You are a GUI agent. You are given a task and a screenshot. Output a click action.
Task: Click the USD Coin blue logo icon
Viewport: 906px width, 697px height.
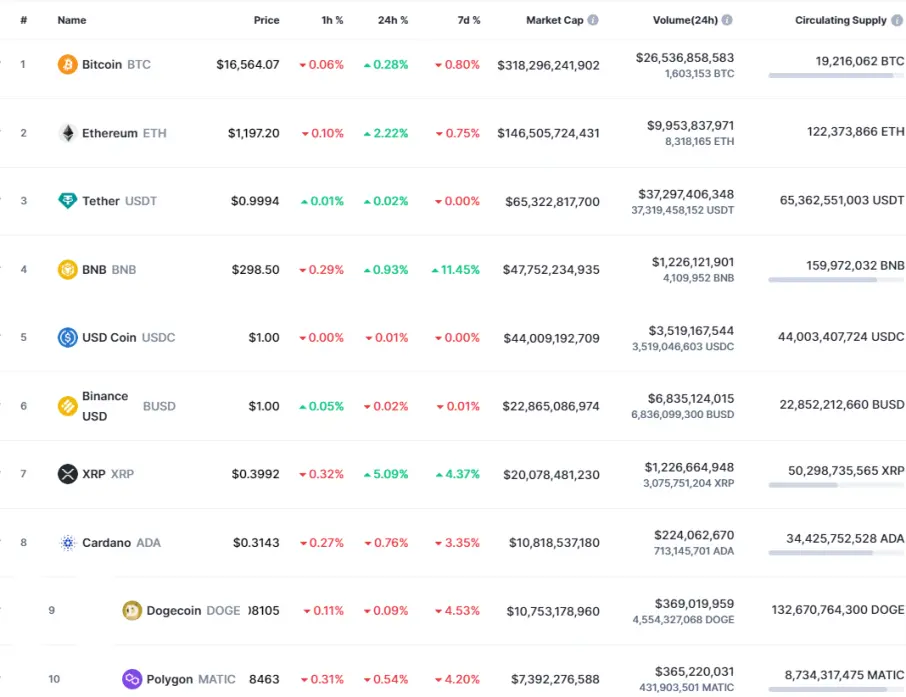pyautogui.click(x=68, y=337)
